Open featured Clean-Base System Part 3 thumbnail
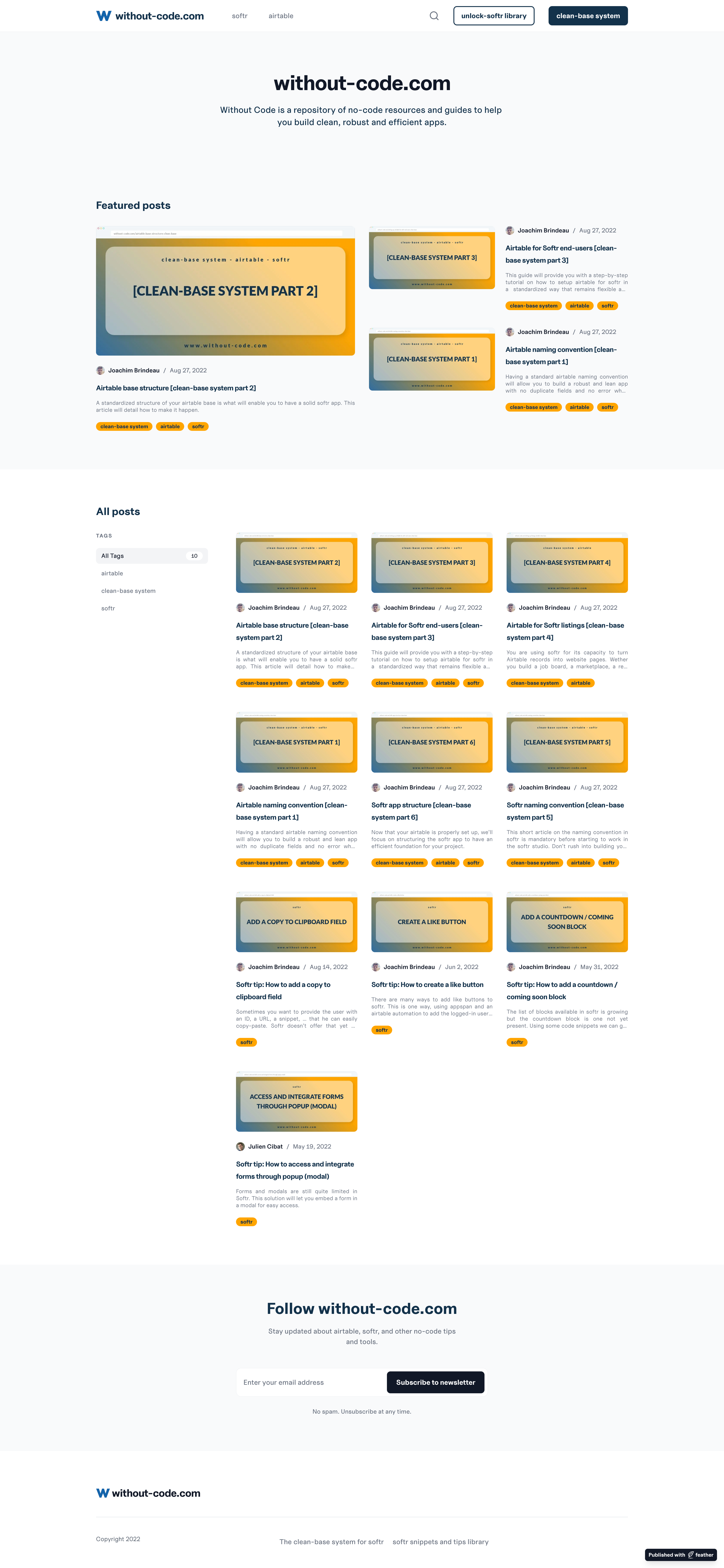 432,257
